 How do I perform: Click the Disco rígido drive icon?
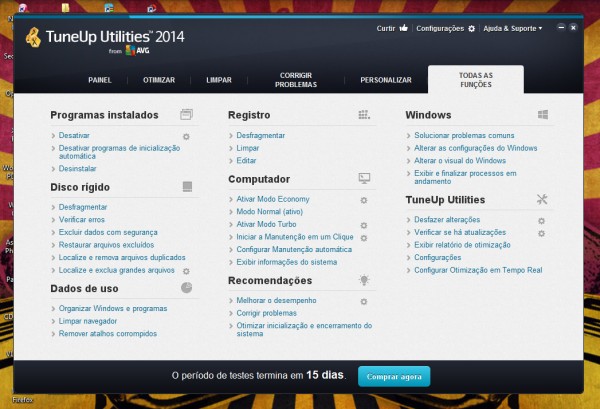click(187, 187)
